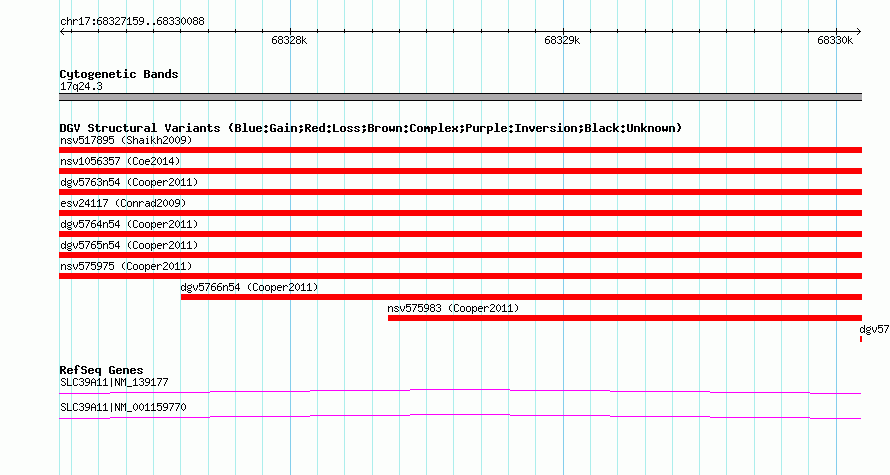This screenshot has height=475, width=890.
Task: Click the SLC39A11|NM_139177 gene label
Action: (114, 382)
